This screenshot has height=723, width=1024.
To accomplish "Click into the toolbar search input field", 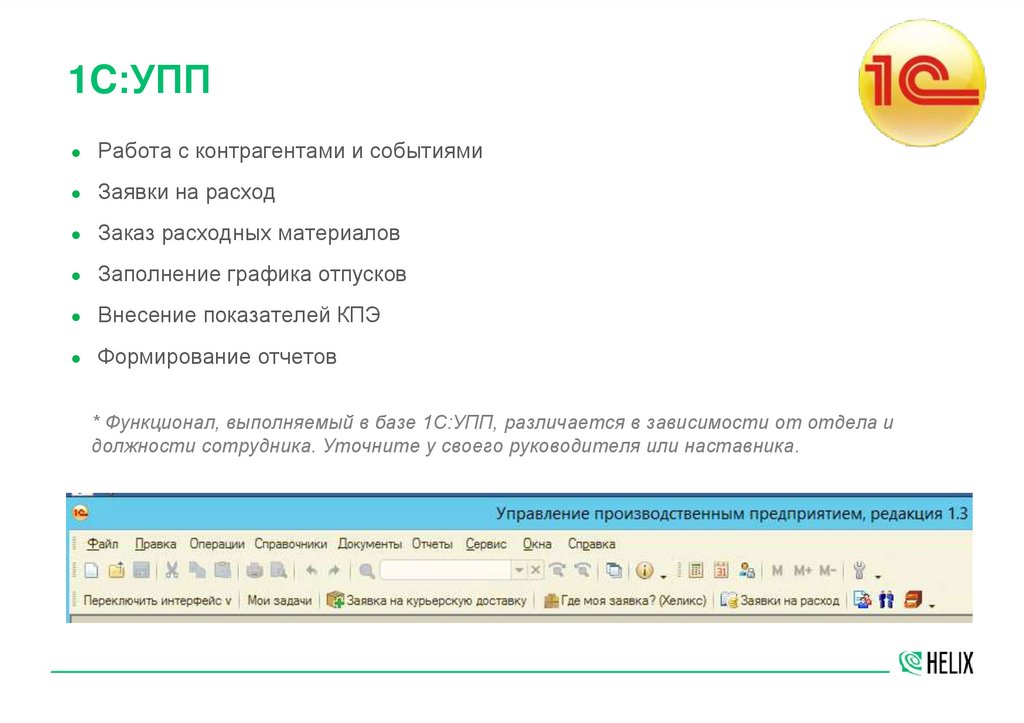I will click(x=446, y=570).
